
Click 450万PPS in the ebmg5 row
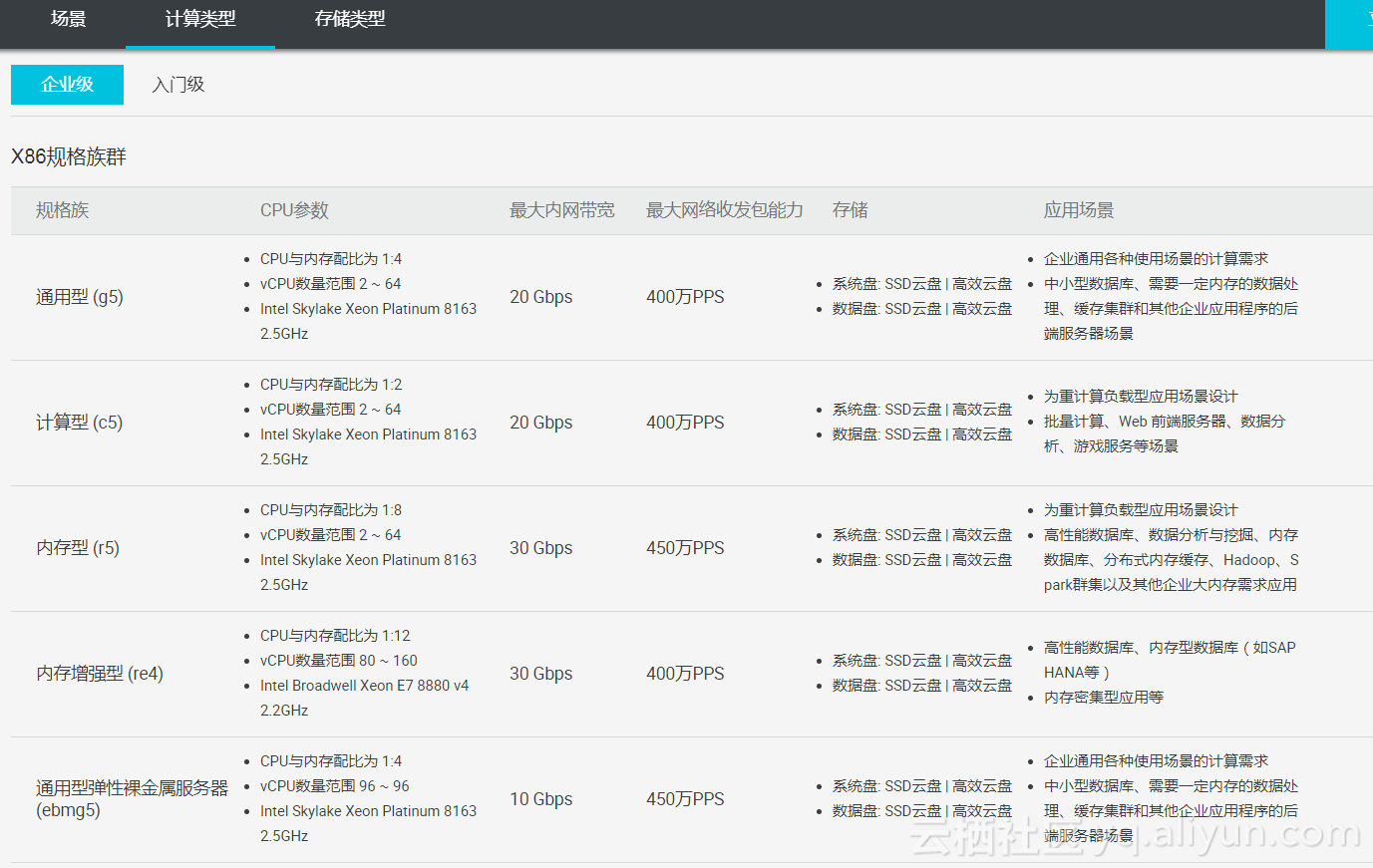[x=685, y=799]
